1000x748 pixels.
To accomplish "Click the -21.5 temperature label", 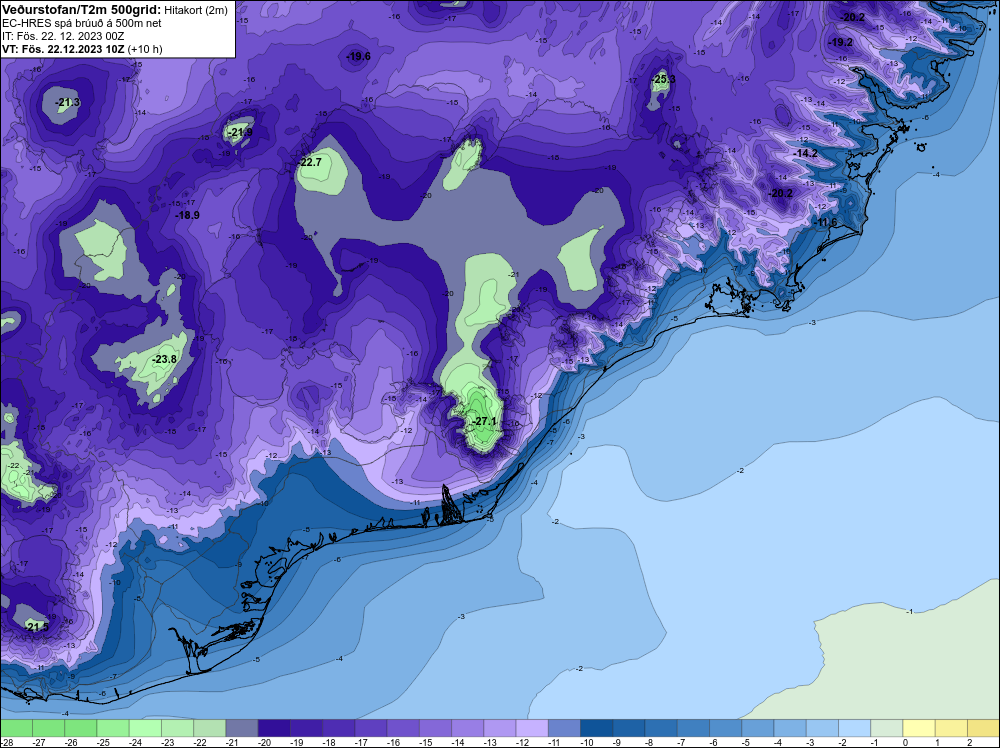I will 36,627.
